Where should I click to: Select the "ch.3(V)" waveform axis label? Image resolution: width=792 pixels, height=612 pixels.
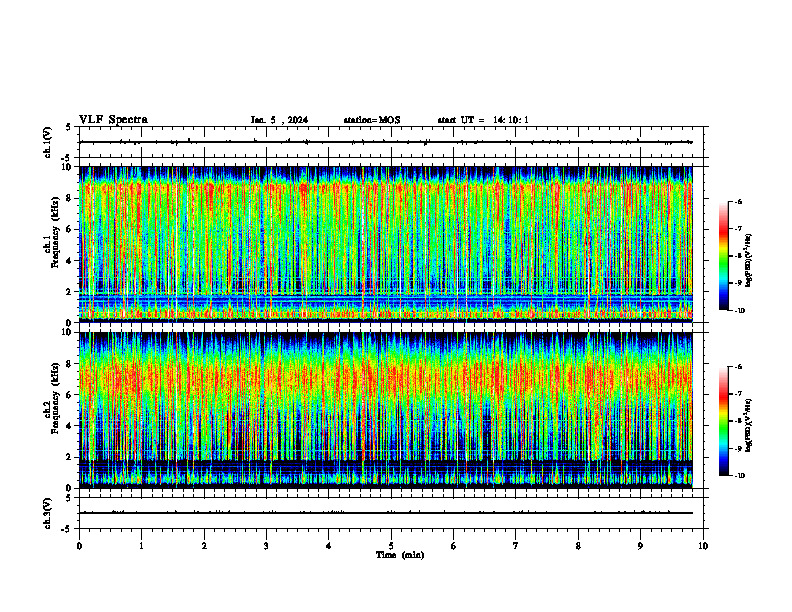48,513
